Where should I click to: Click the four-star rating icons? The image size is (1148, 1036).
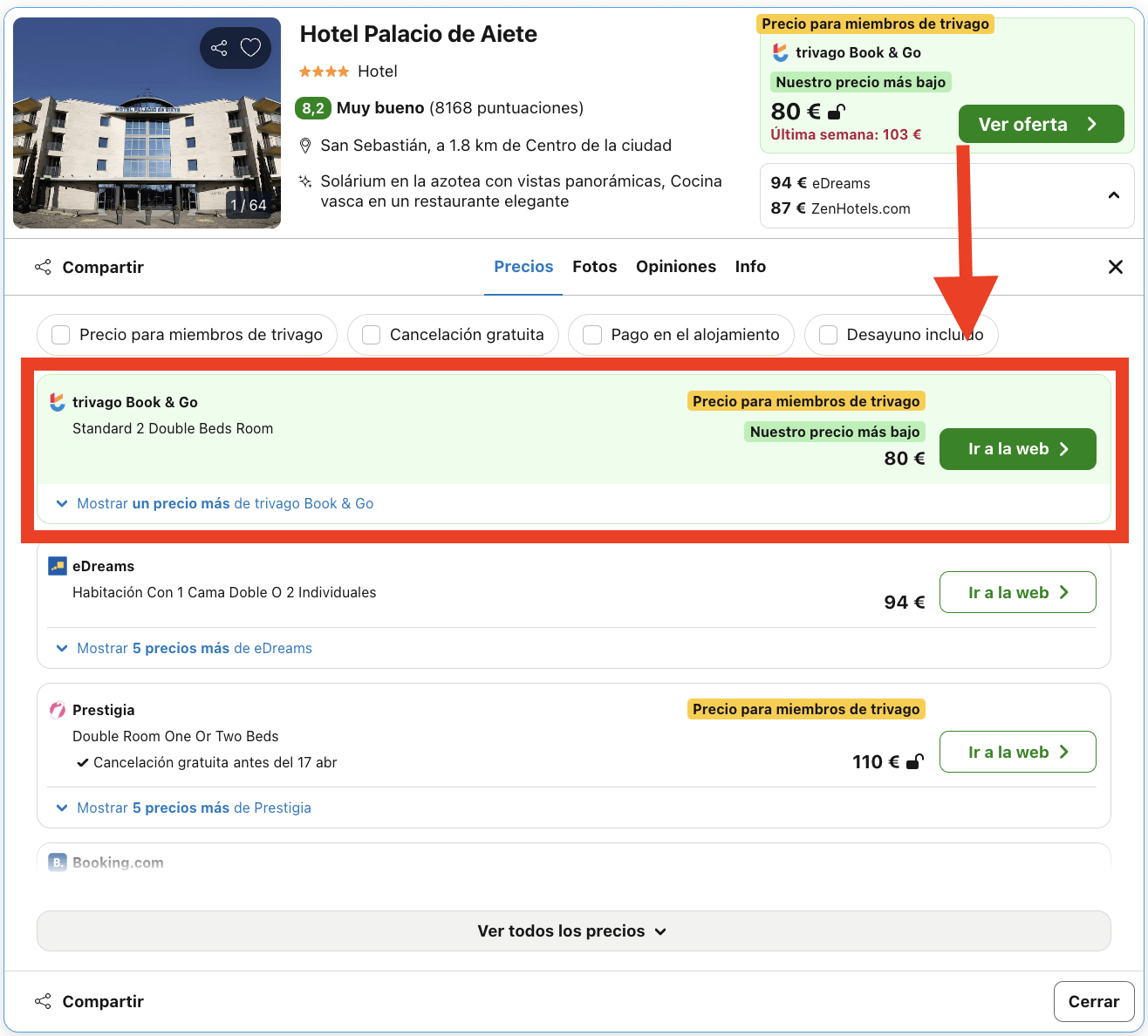pos(325,72)
